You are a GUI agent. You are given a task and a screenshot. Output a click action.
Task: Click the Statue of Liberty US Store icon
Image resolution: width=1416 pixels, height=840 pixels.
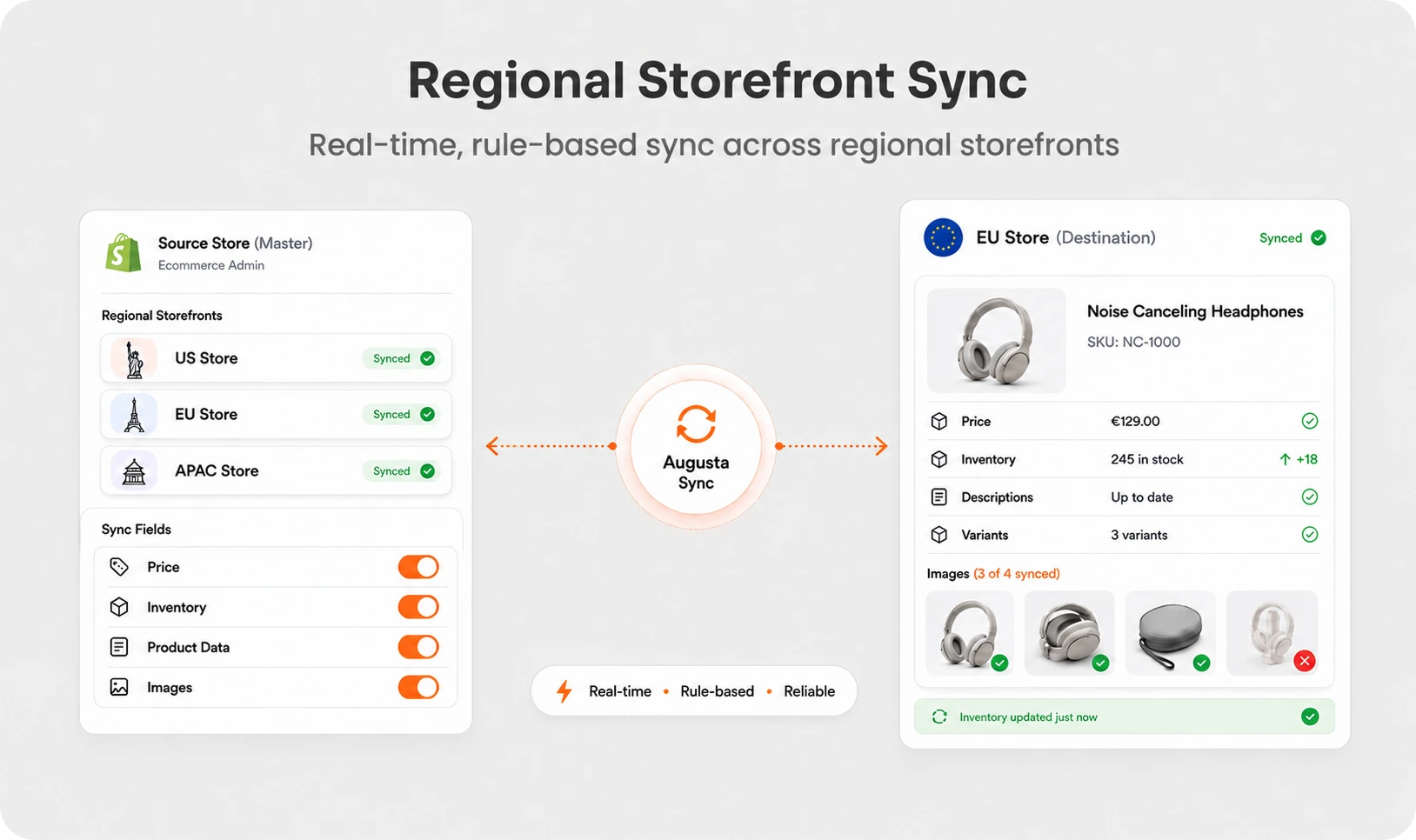[134, 358]
